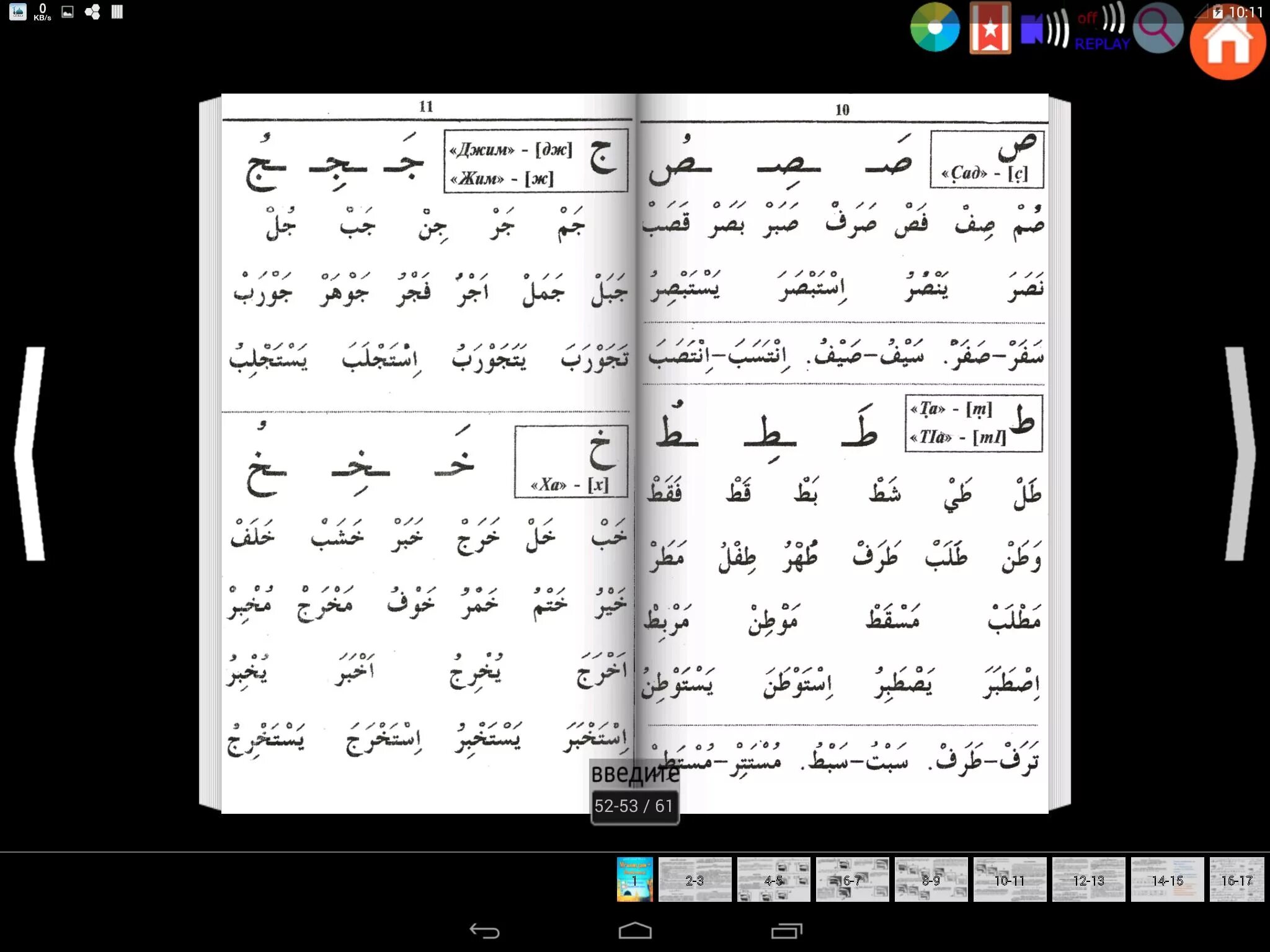Jump to pages 4-5 thumbnail

773,879
